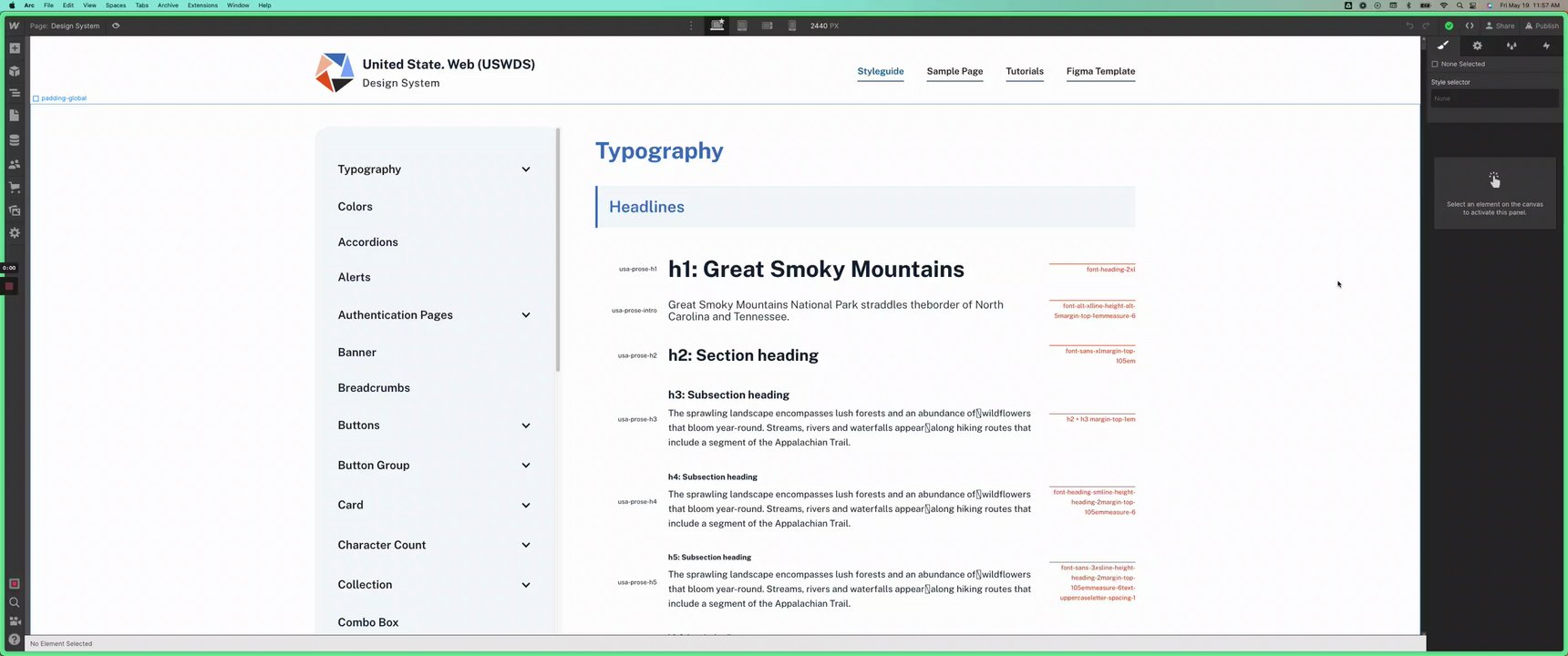Open the Extensions menu in menu bar
This screenshot has height=656, width=1568.
click(x=202, y=5)
